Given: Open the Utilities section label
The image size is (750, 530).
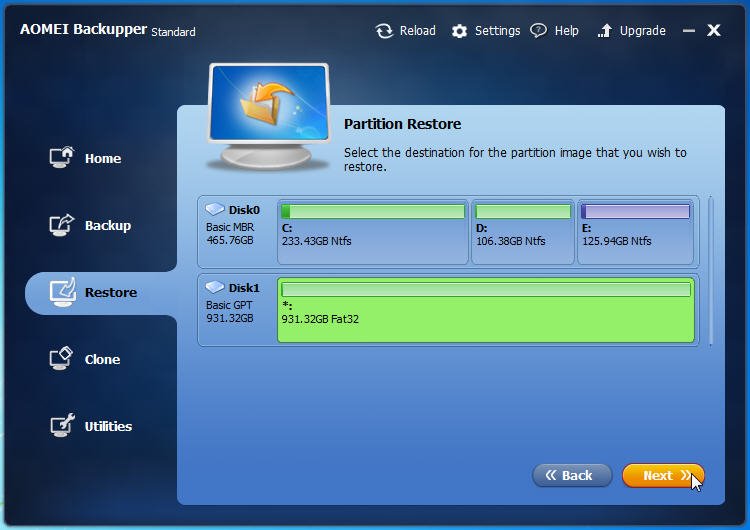Looking at the screenshot, I should pos(108,426).
